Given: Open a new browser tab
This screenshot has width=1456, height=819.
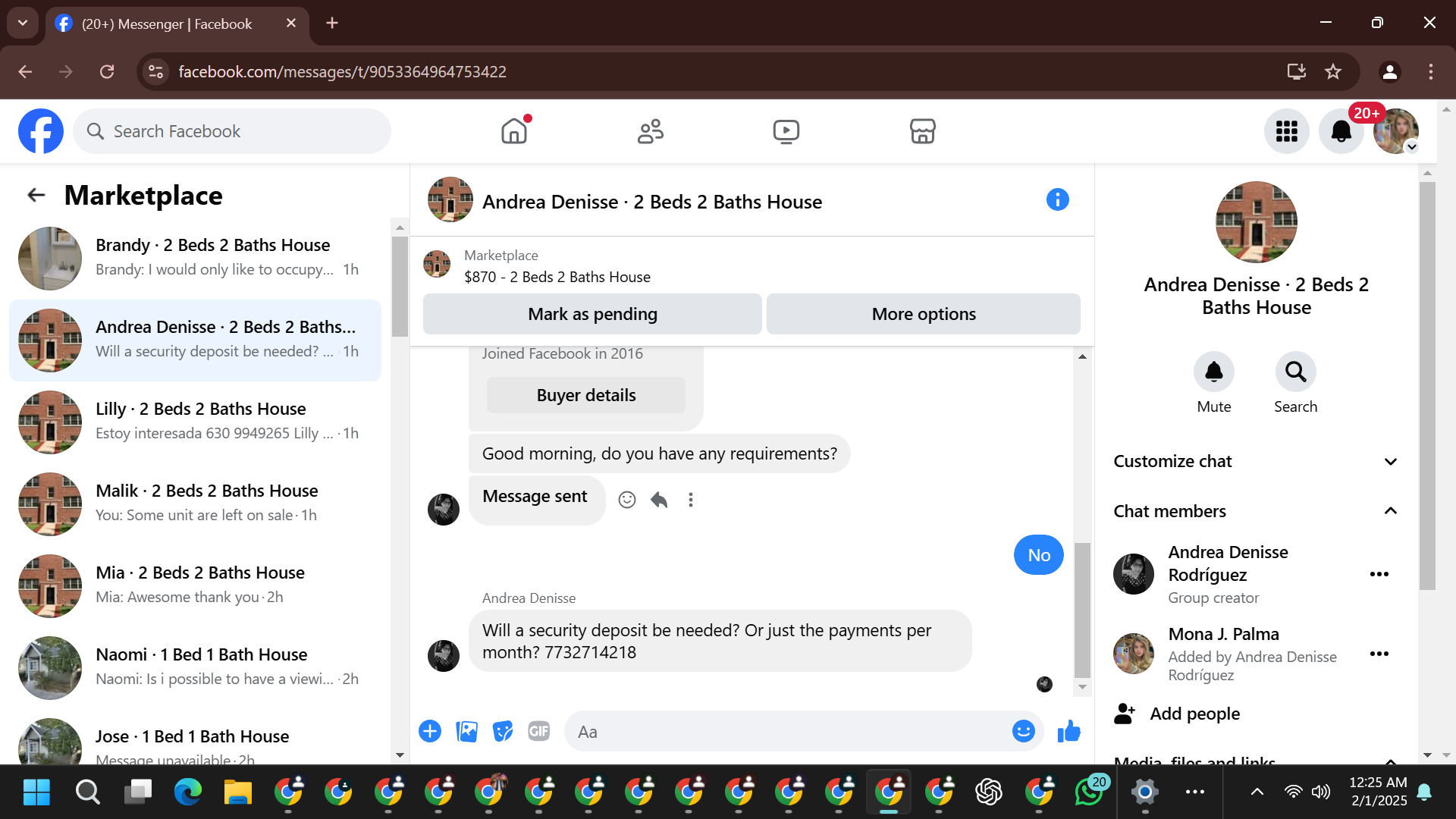Looking at the screenshot, I should coord(332,24).
